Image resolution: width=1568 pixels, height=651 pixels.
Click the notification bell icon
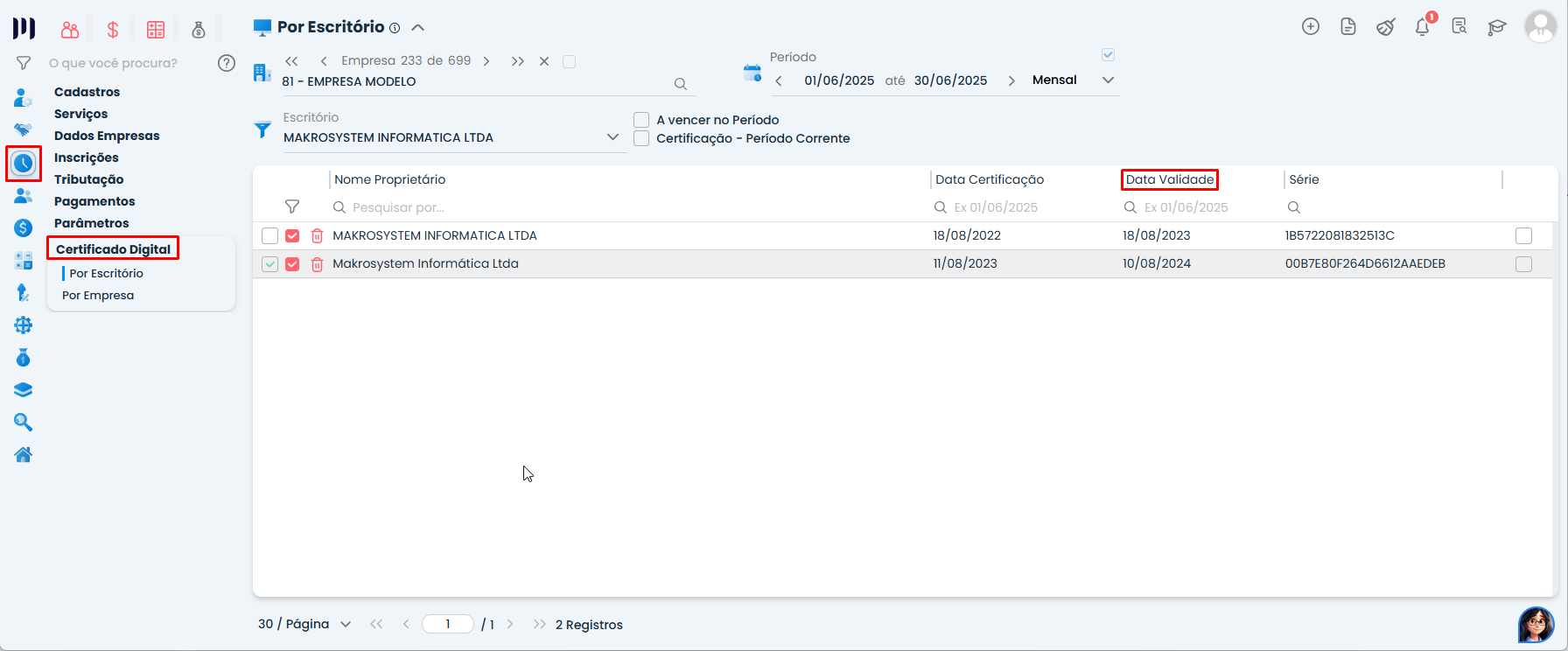pos(1422,27)
